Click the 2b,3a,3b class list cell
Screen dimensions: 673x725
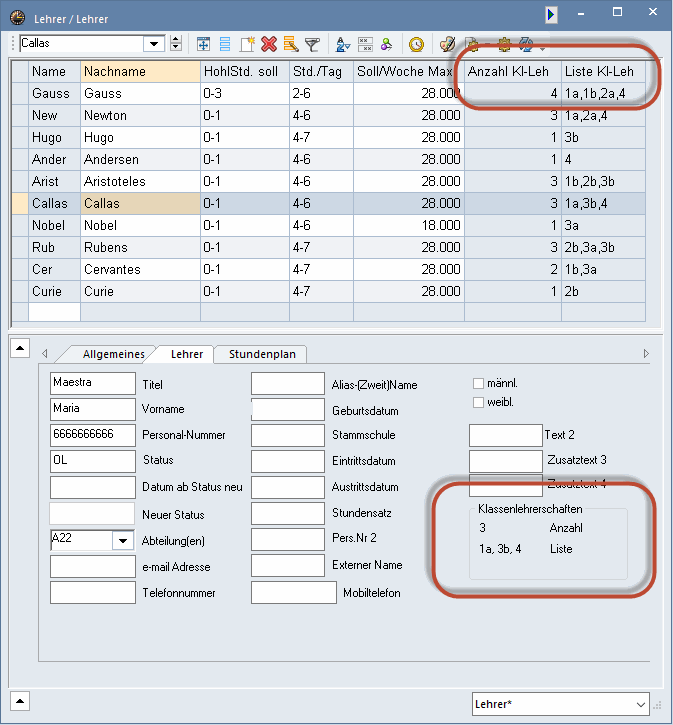603,248
